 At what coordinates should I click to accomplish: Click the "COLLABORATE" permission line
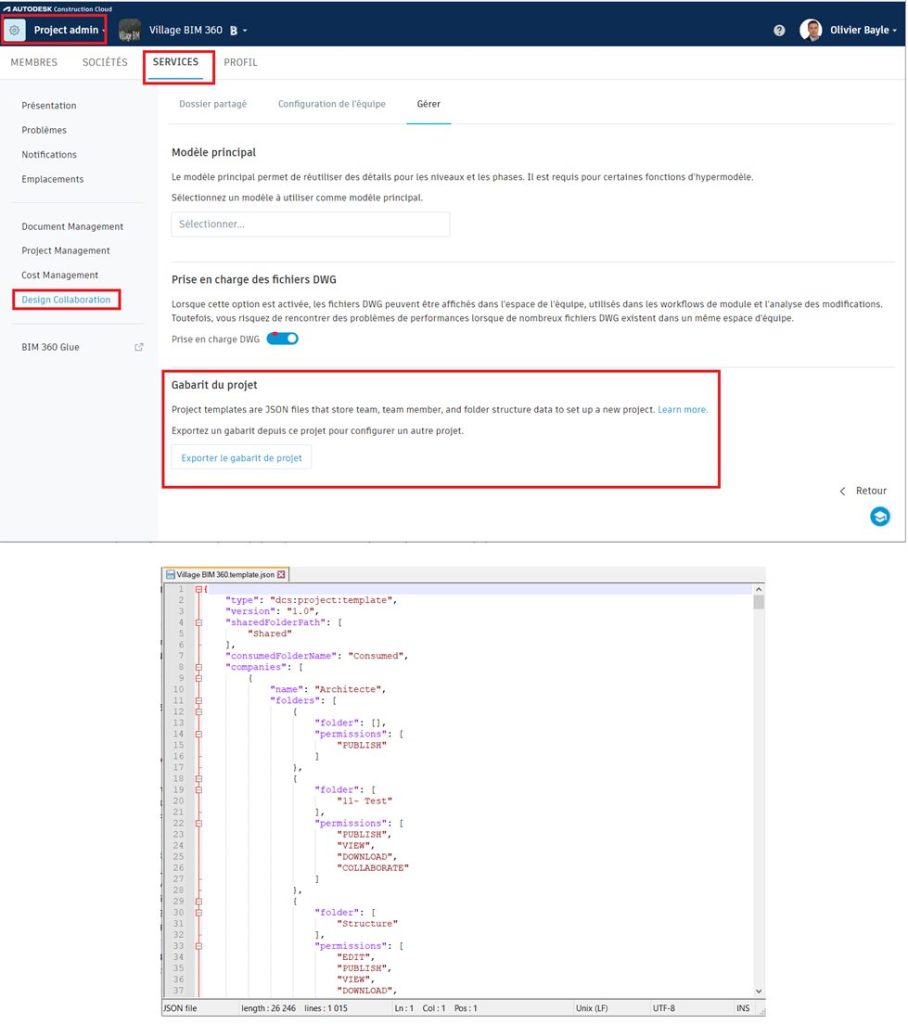[372, 868]
